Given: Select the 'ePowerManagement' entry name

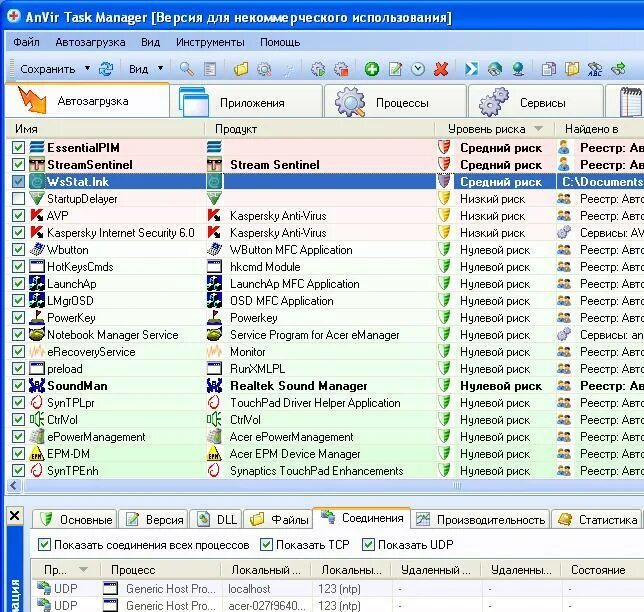Looking at the screenshot, I should [96, 437].
